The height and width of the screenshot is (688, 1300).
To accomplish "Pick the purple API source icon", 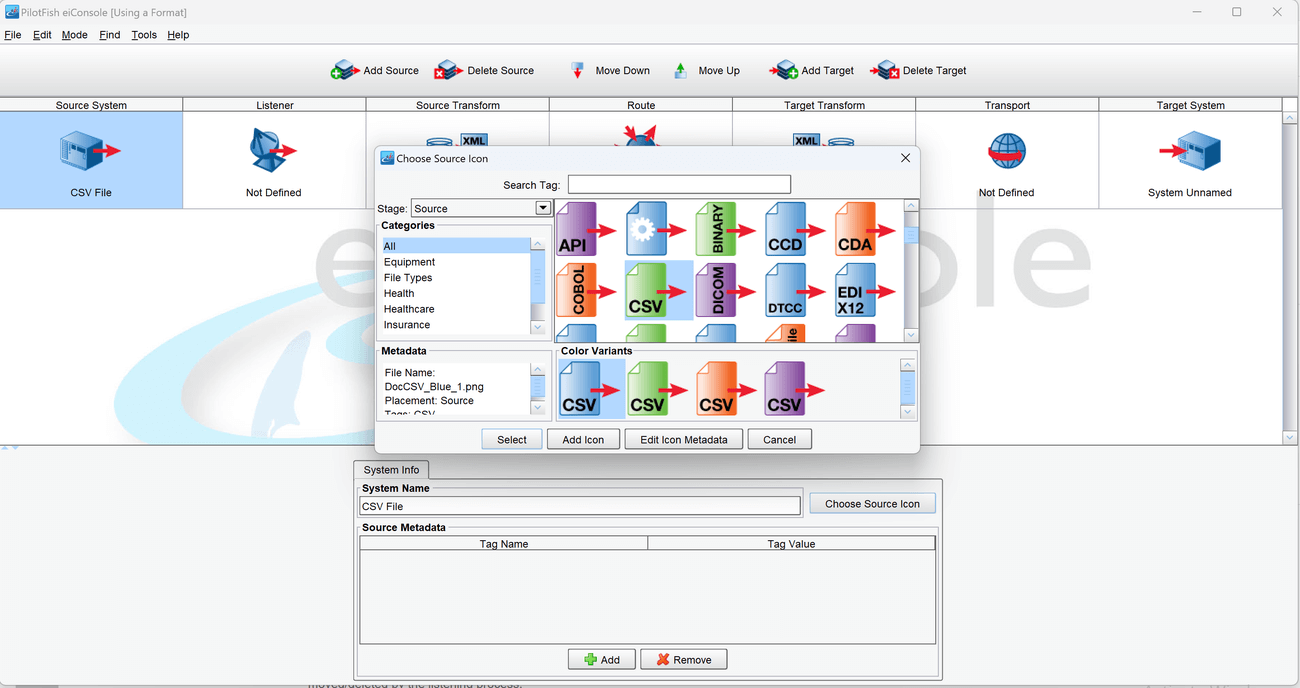I will [587, 229].
